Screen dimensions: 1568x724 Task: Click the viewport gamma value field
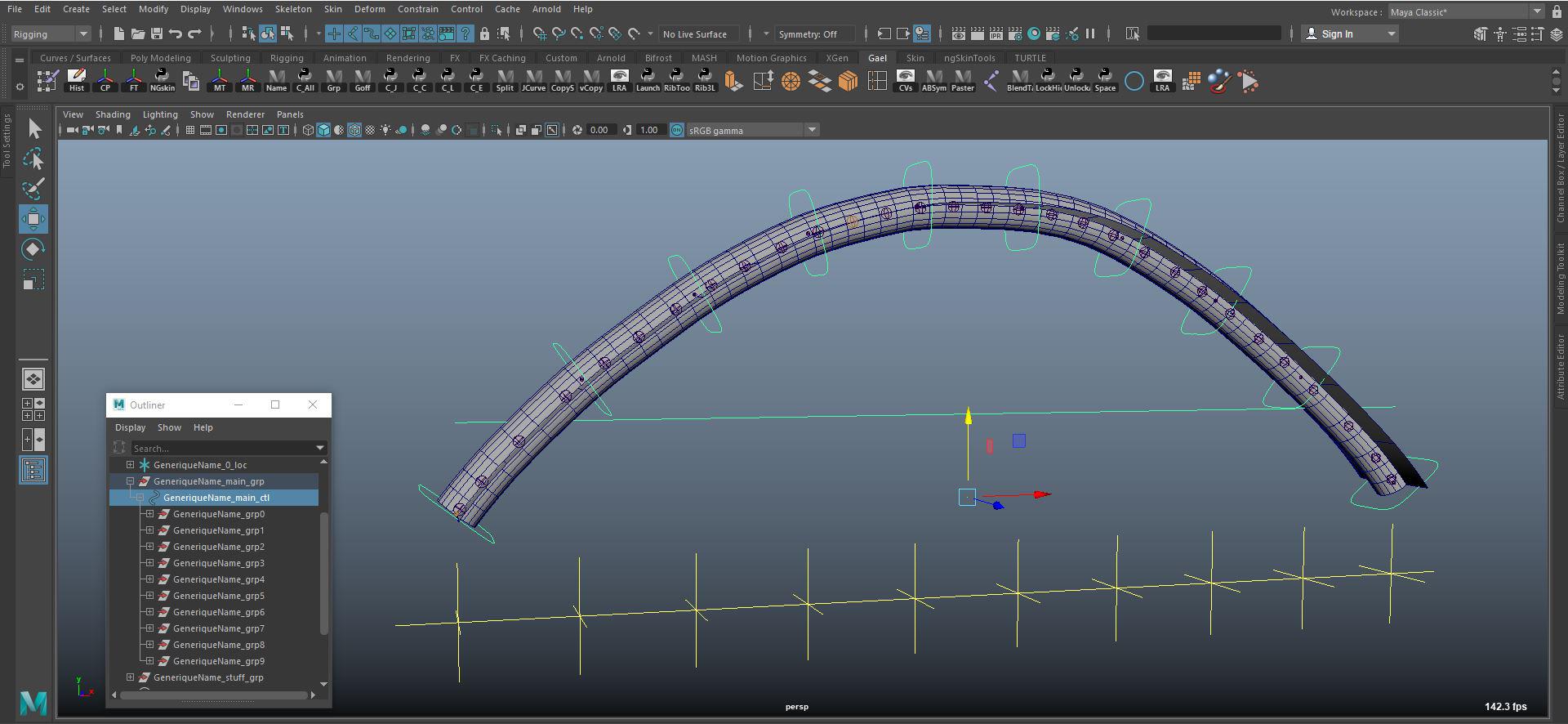(648, 130)
